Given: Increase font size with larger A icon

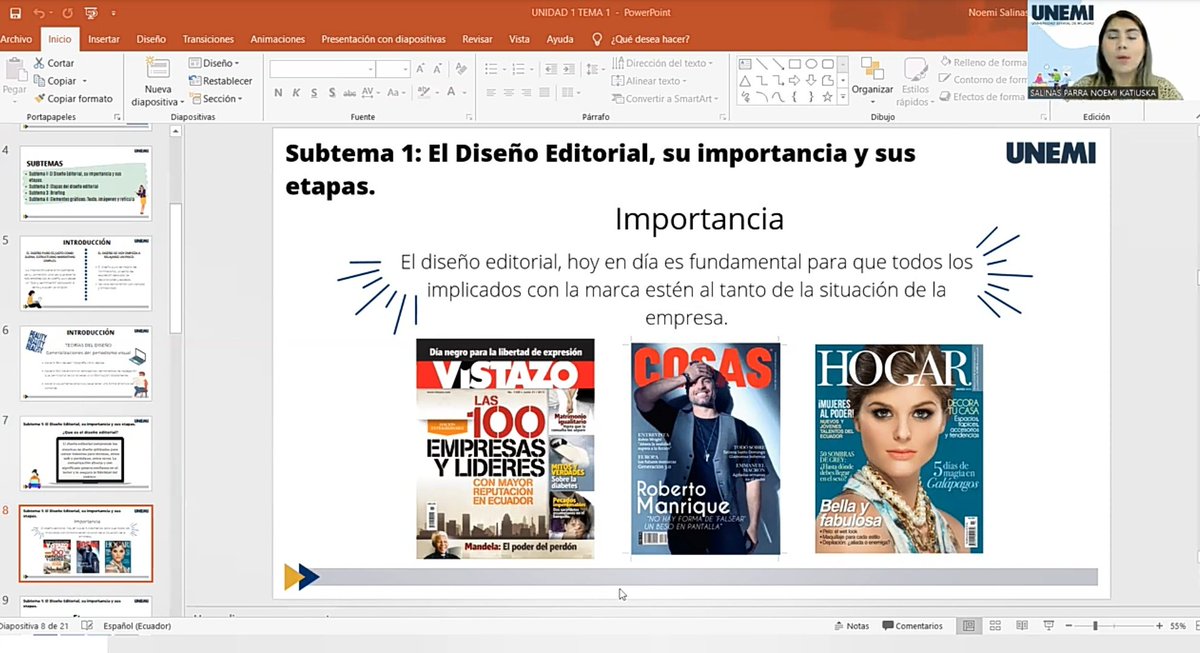Looking at the screenshot, I should [422, 69].
